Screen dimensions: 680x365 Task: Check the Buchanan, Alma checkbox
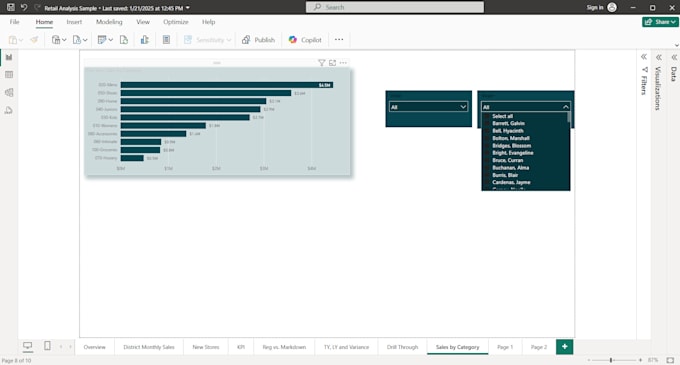coord(487,168)
